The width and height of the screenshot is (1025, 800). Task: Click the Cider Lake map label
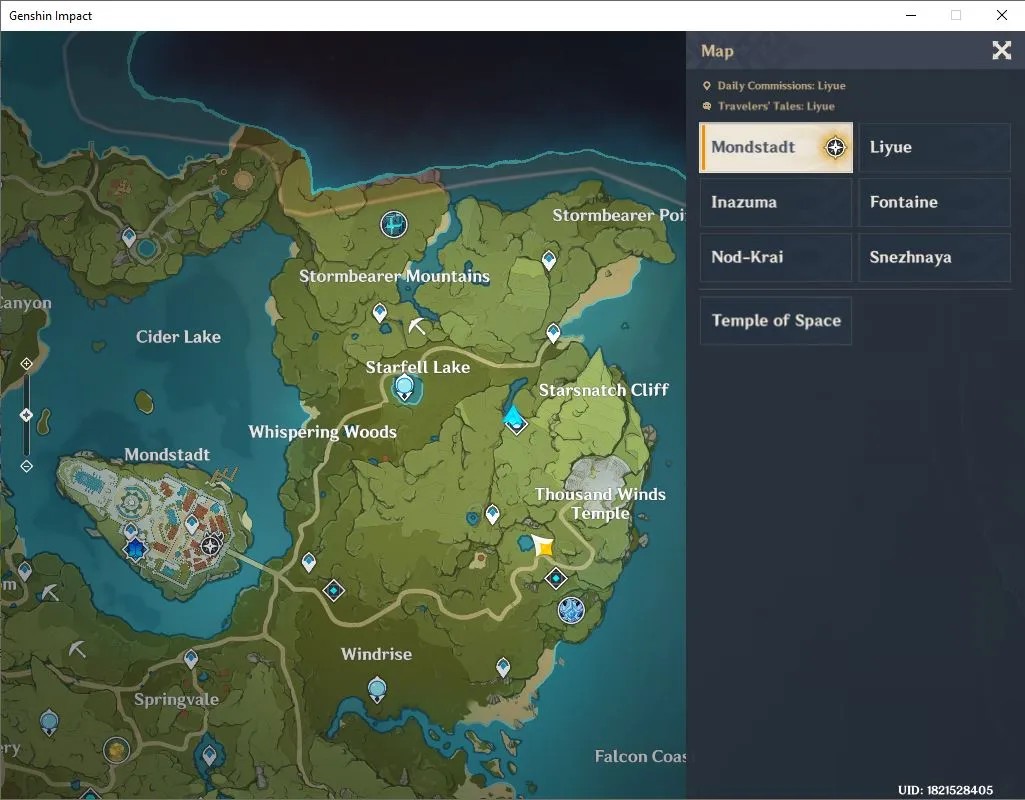pos(178,337)
